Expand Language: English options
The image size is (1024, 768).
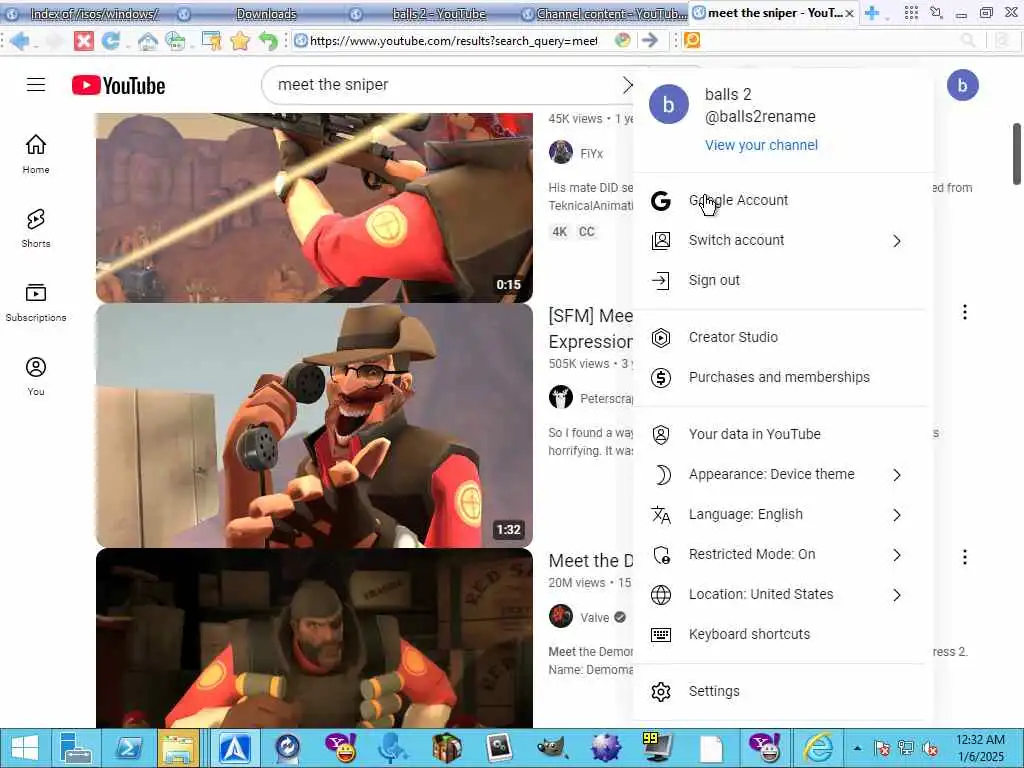click(897, 515)
